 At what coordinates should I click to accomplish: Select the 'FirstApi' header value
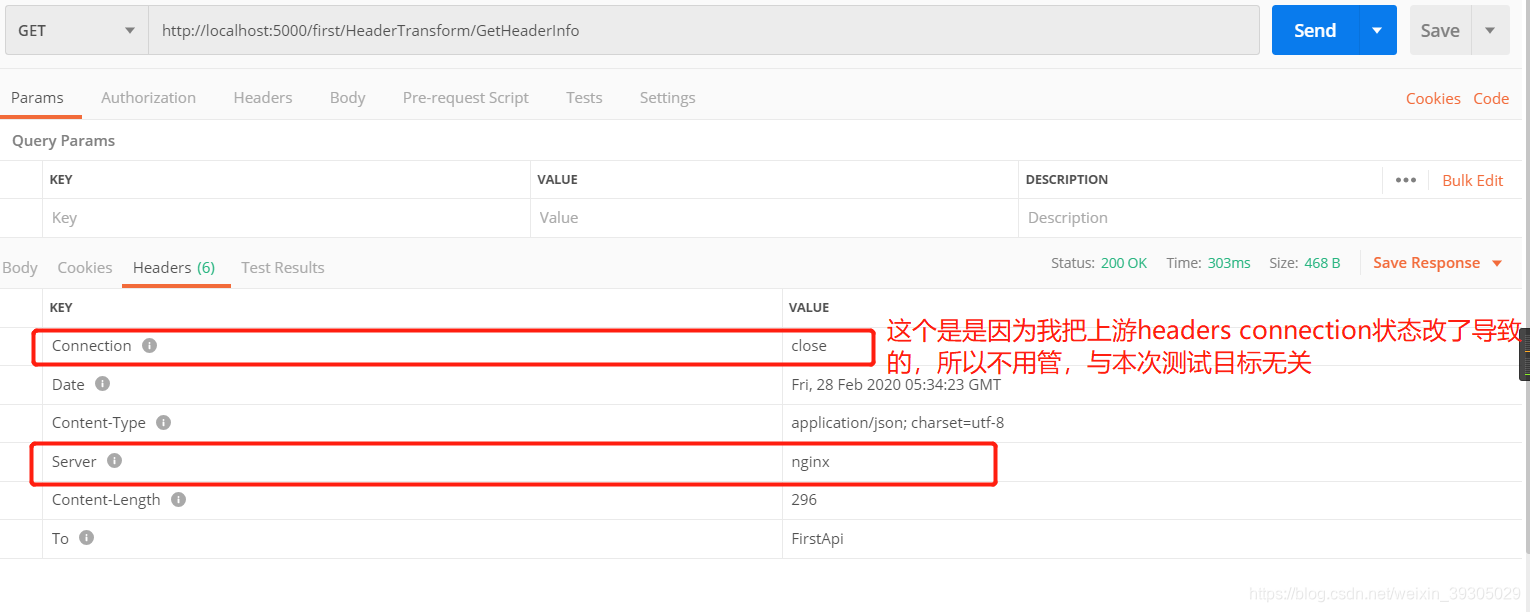pos(817,538)
